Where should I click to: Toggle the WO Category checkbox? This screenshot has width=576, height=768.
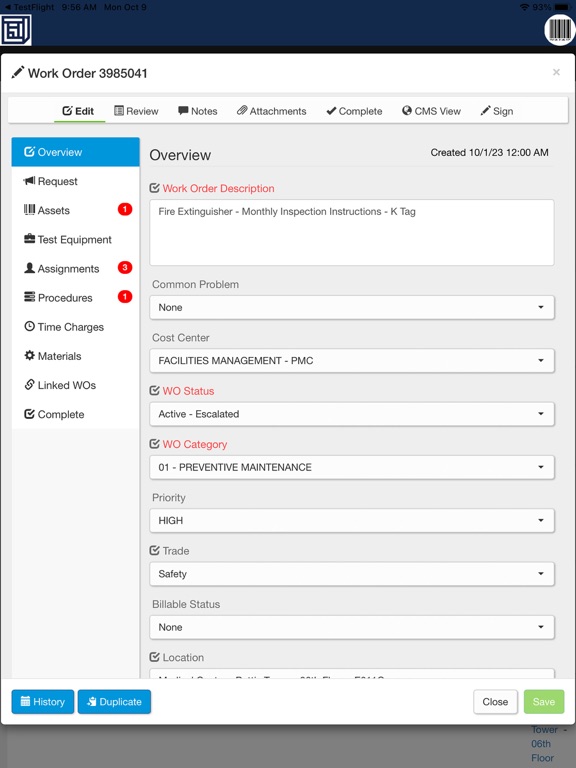point(155,444)
